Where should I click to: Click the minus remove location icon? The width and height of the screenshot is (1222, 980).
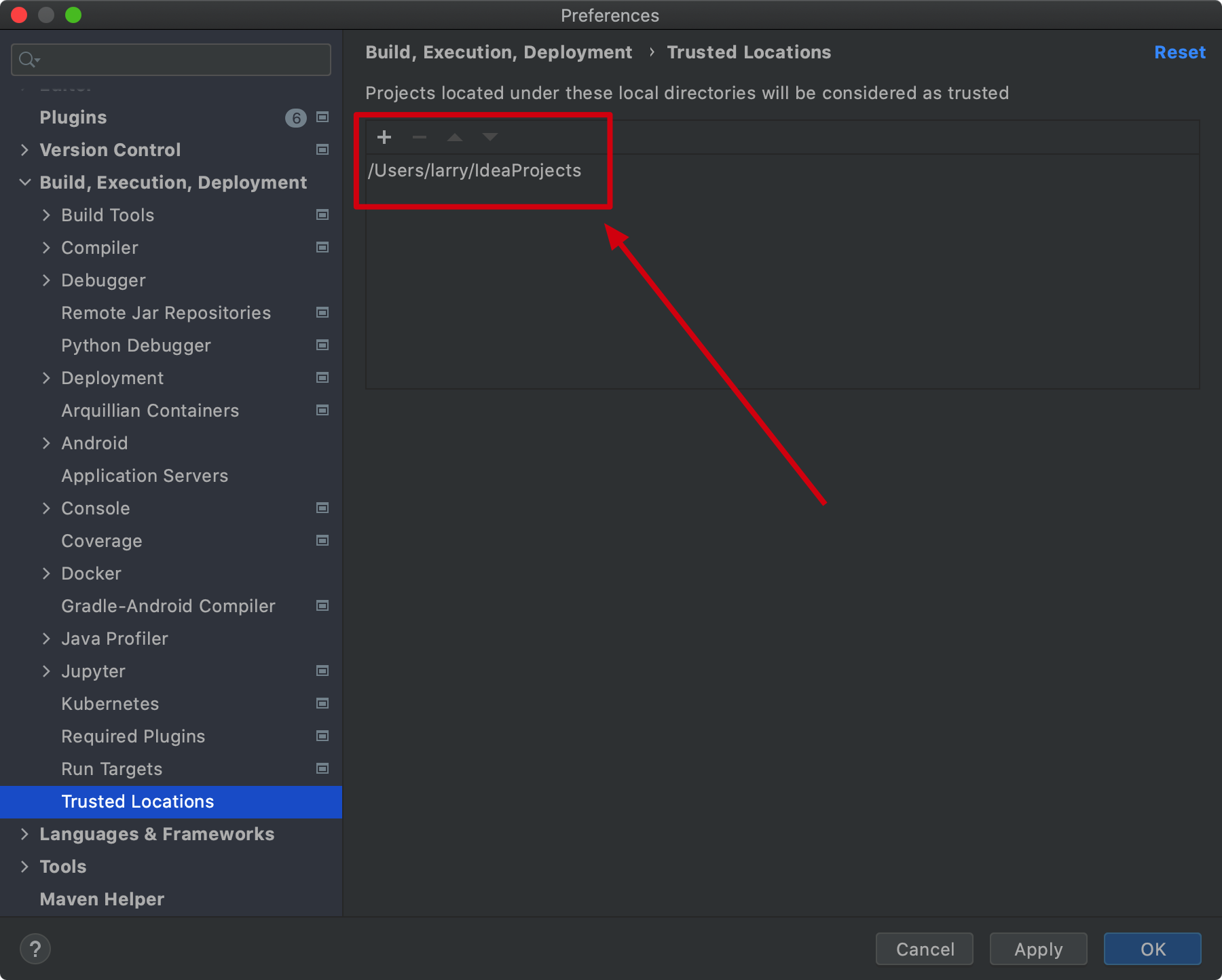420,137
